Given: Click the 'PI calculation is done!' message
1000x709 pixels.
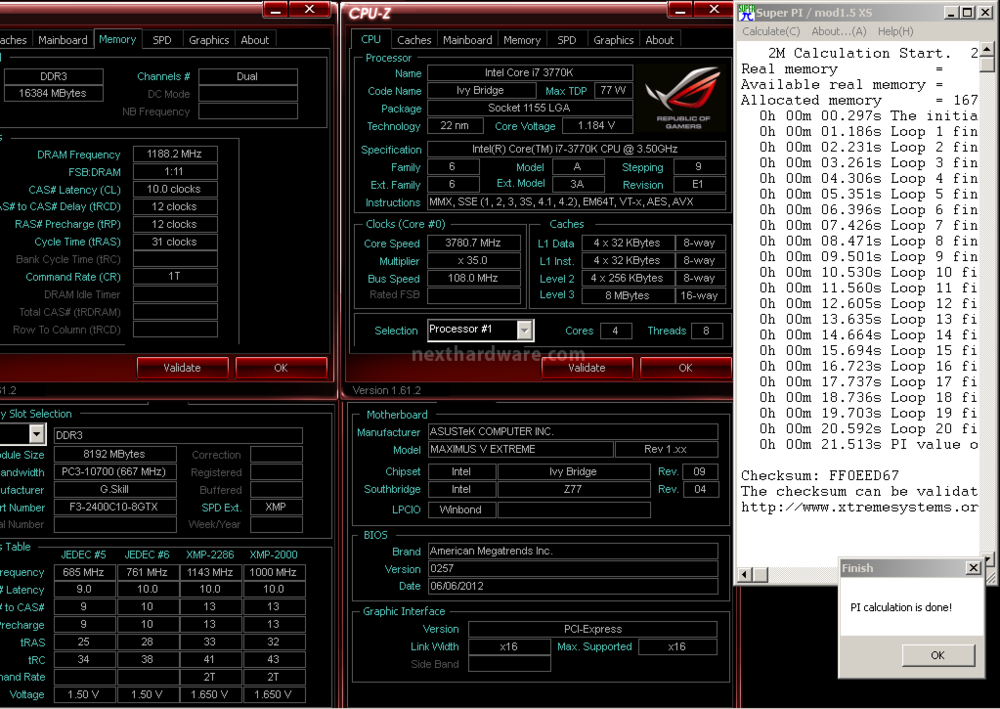Looking at the screenshot, I should [x=901, y=608].
